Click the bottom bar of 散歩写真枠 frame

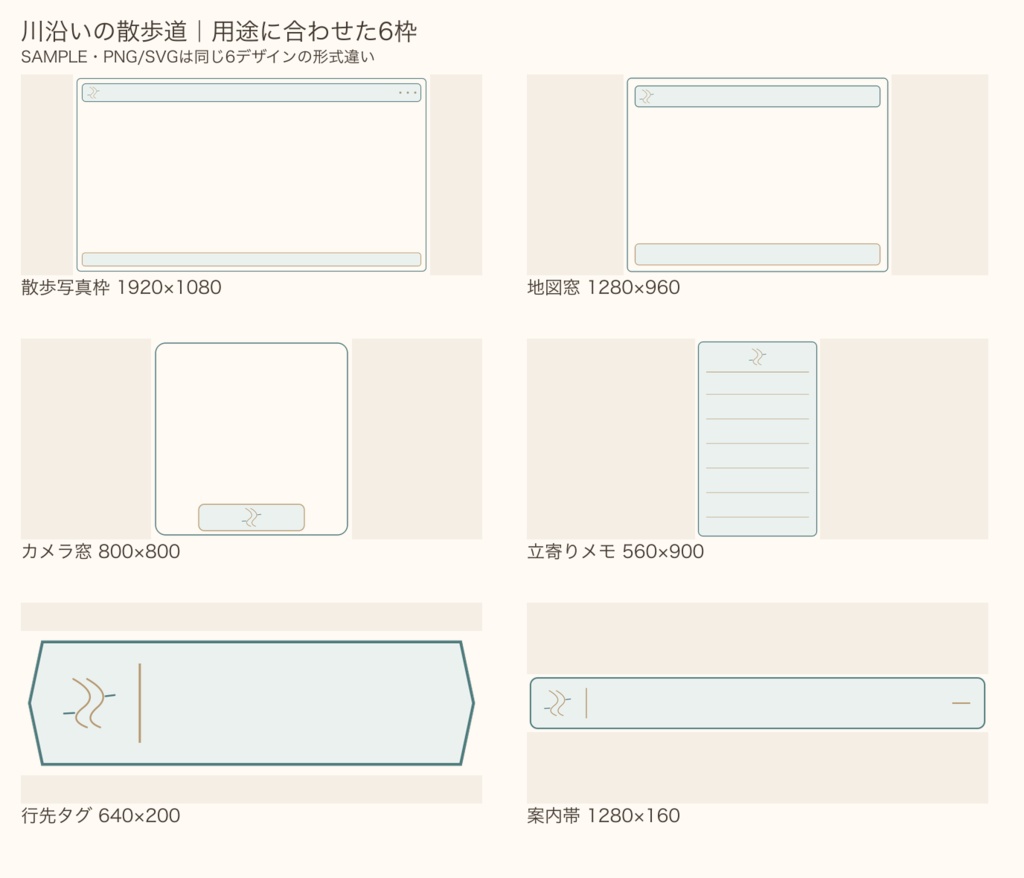[251, 259]
